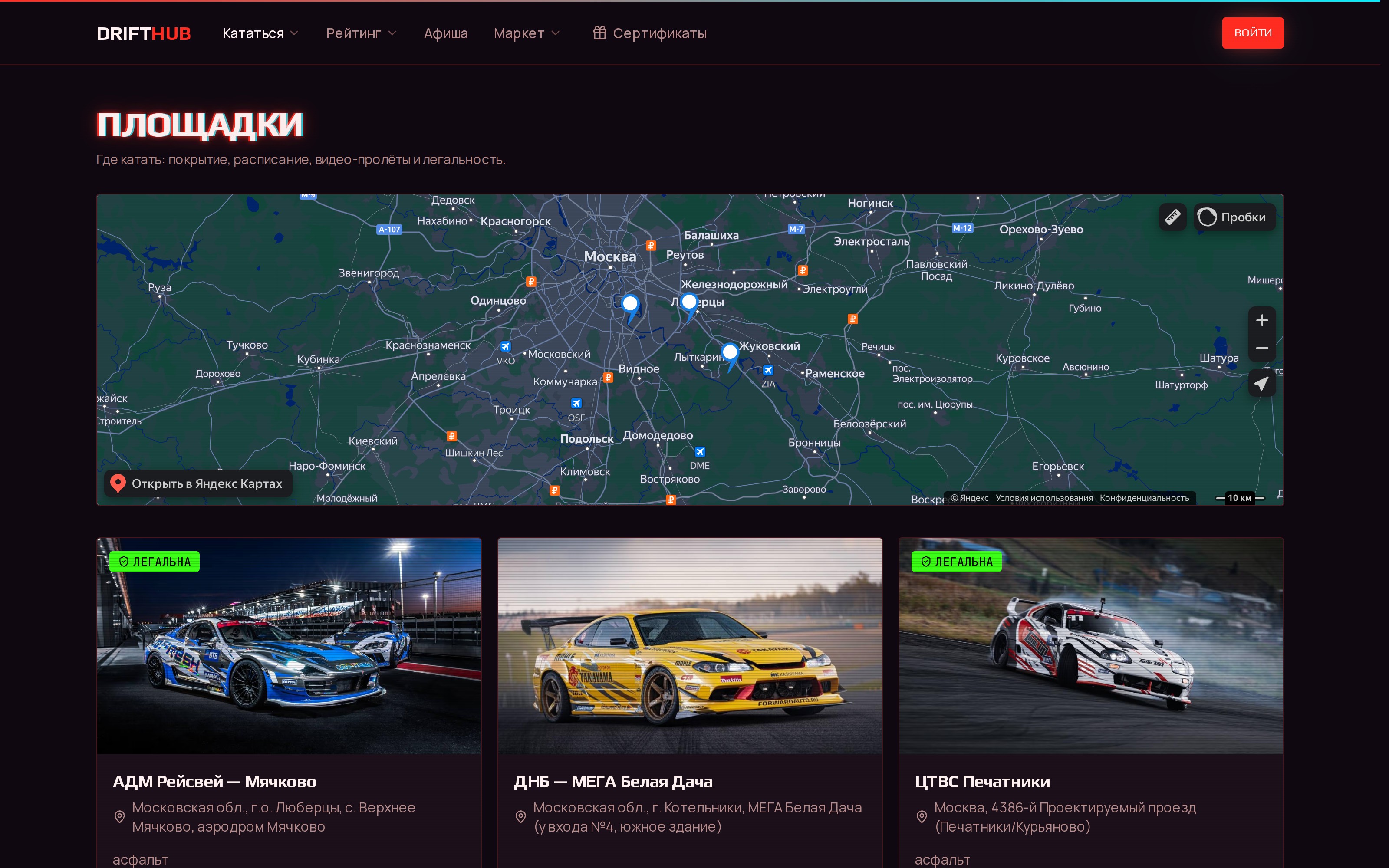
Task: Click the toll marker near Электроугли
Action: point(803,270)
